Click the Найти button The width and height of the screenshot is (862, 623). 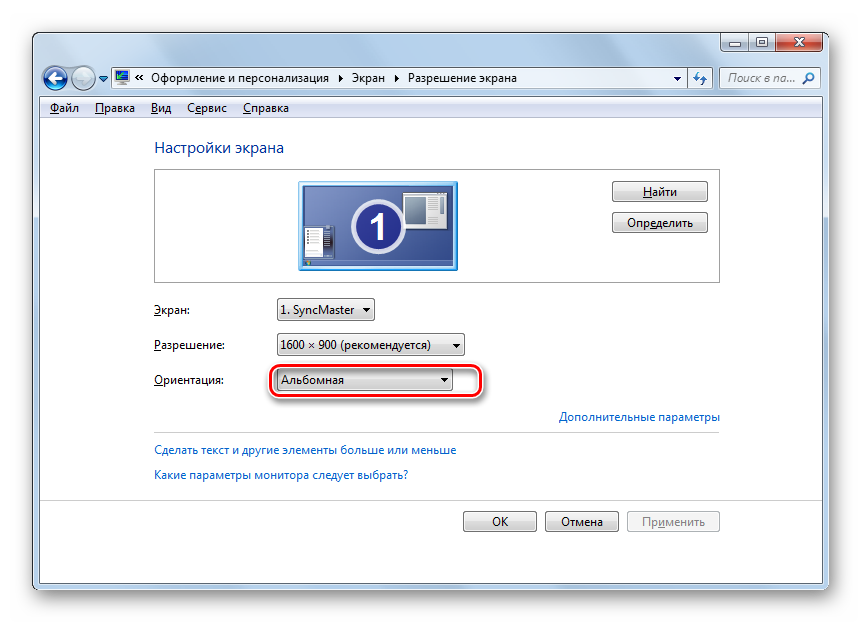pos(660,192)
